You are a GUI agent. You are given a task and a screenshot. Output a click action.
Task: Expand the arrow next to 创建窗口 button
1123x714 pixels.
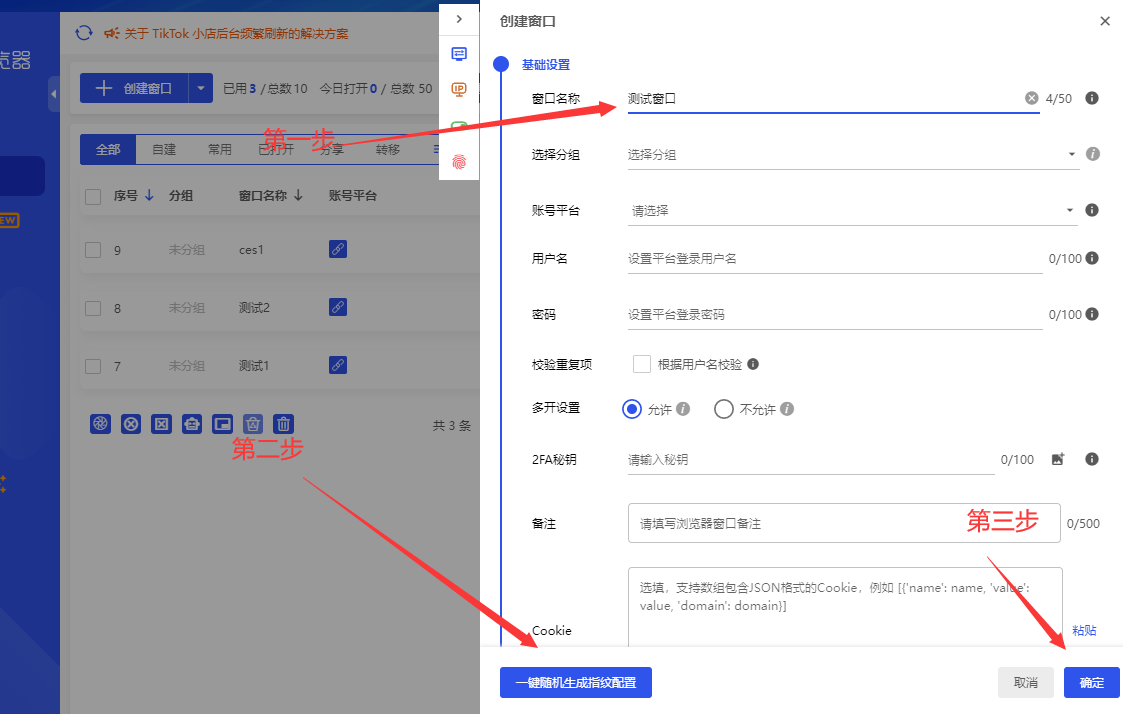(x=201, y=88)
